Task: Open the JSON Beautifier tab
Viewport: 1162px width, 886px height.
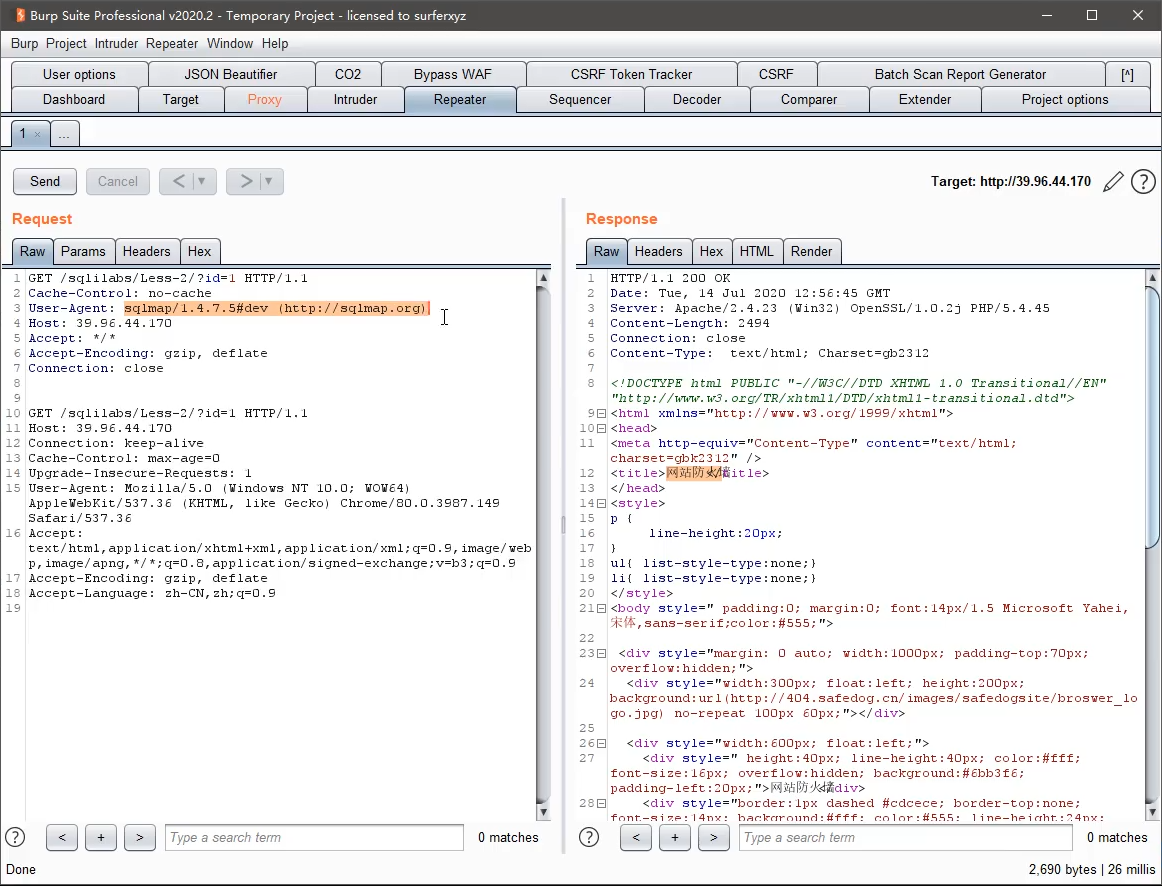Action: [230, 74]
